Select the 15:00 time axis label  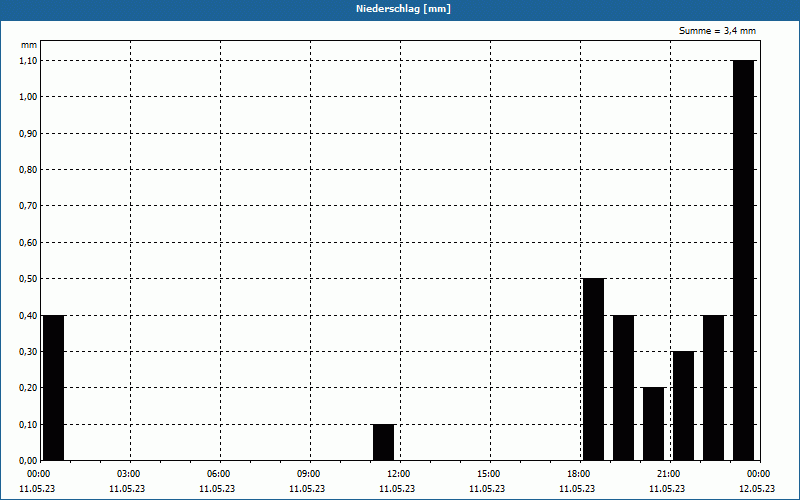489,474
